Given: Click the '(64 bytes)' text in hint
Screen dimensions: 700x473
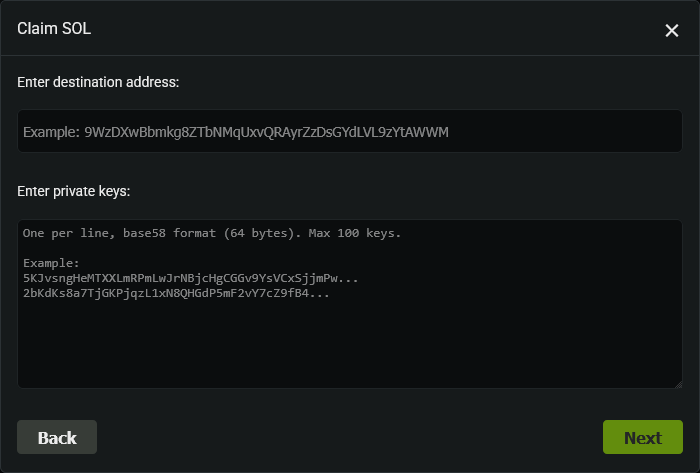Looking at the screenshot, I should [x=271, y=233].
